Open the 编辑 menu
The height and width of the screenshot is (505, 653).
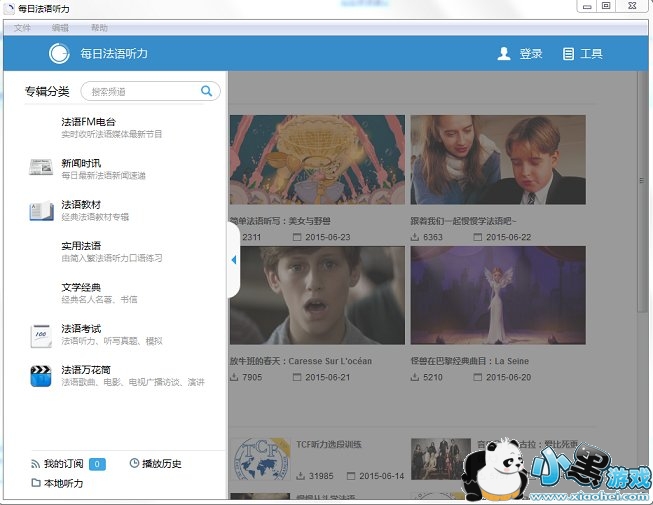(60, 28)
